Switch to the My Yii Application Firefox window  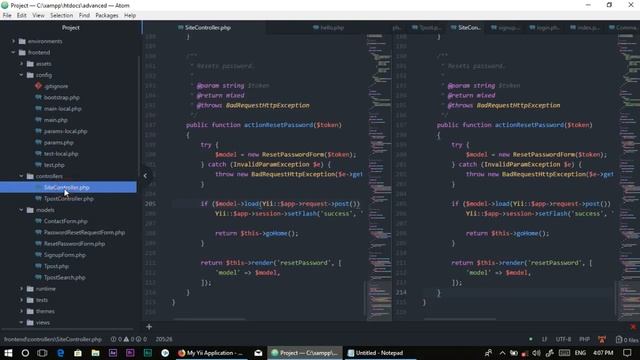coord(211,353)
